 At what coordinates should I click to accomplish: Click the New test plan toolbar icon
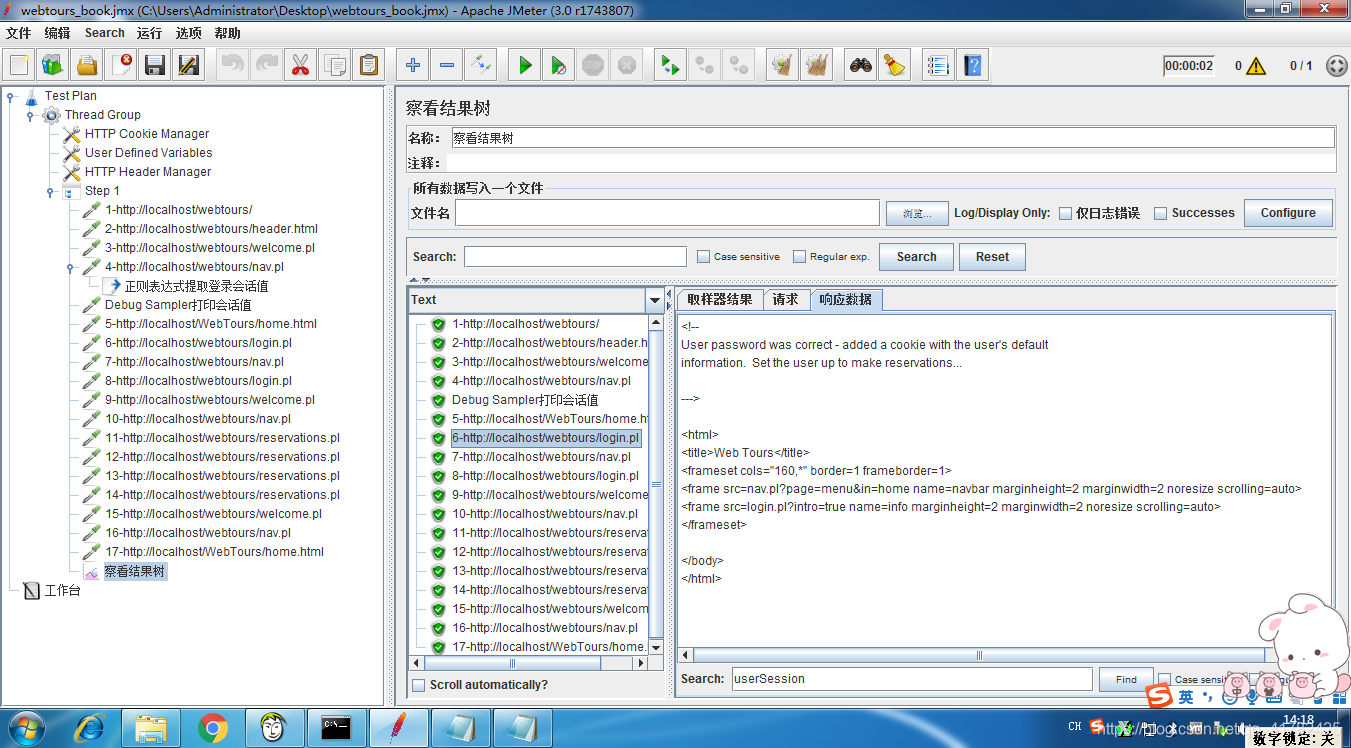pyautogui.click(x=19, y=66)
